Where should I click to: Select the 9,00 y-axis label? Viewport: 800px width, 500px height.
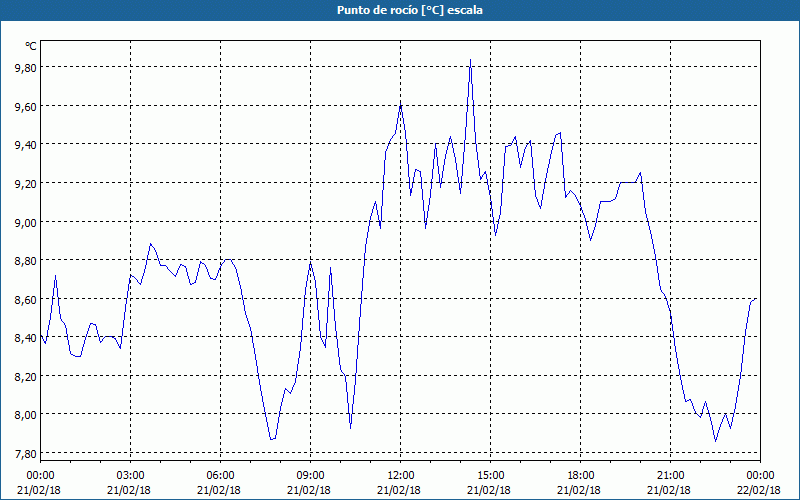tap(26, 222)
